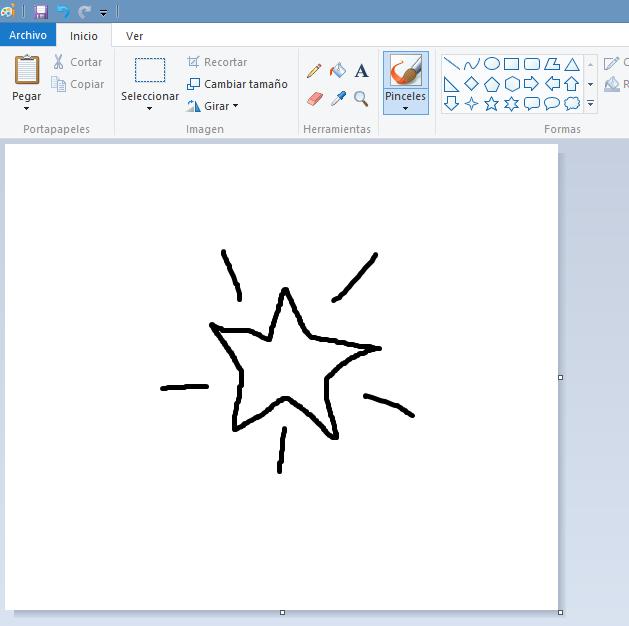629x626 pixels.
Task: Click the Pegar clipboard button
Action: [26, 72]
